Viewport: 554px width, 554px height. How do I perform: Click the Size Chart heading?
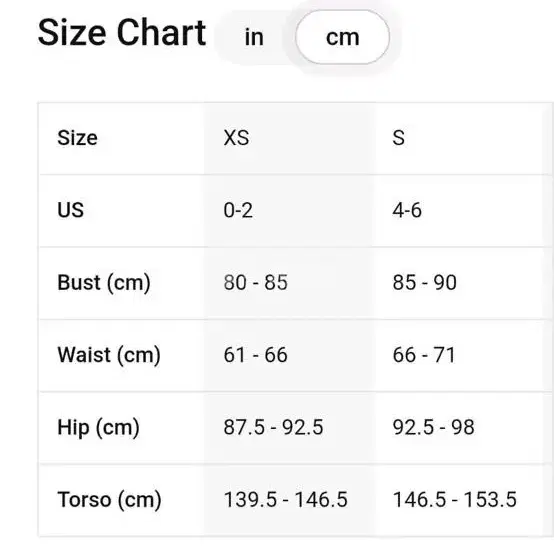tap(122, 33)
